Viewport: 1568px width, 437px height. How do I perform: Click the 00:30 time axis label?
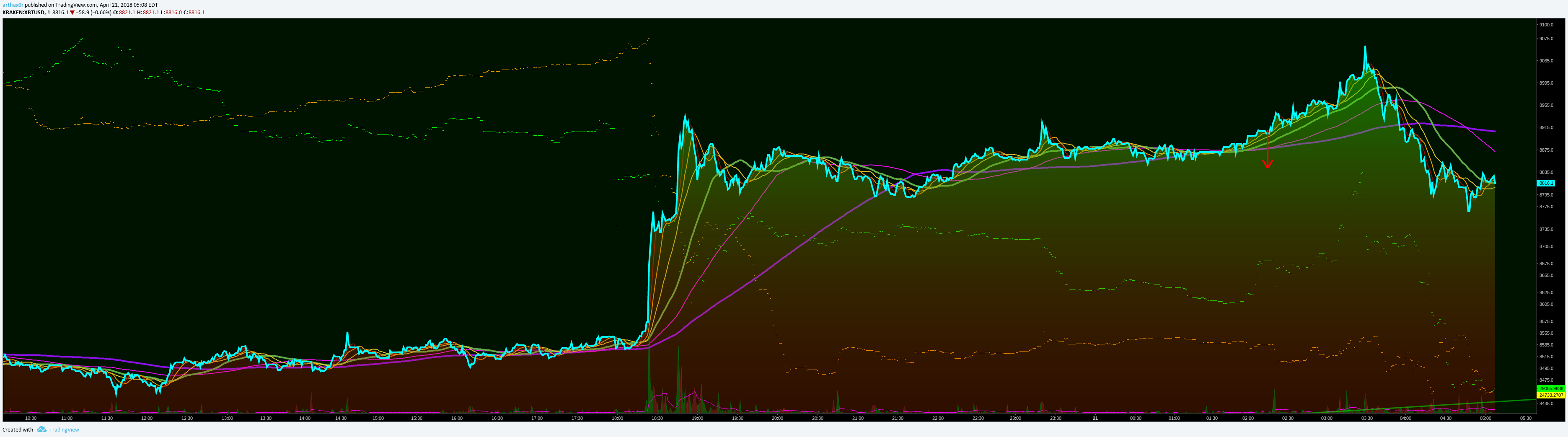(x=1135, y=418)
